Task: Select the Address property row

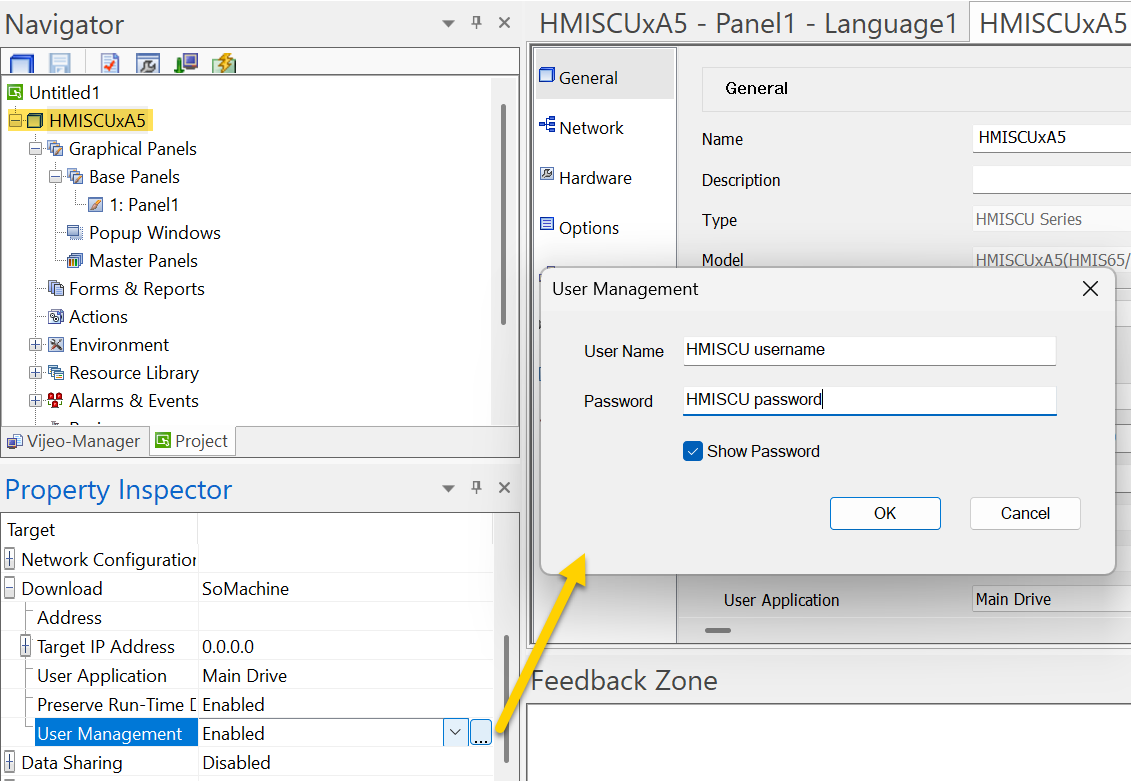Action: [248, 617]
